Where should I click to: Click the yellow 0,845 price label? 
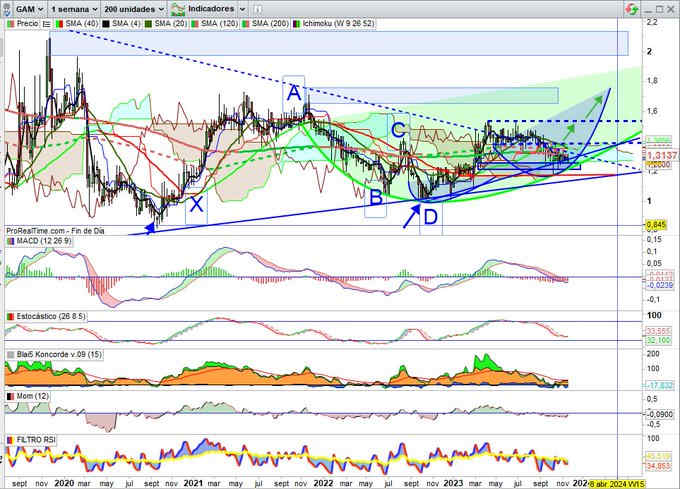tap(656, 225)
